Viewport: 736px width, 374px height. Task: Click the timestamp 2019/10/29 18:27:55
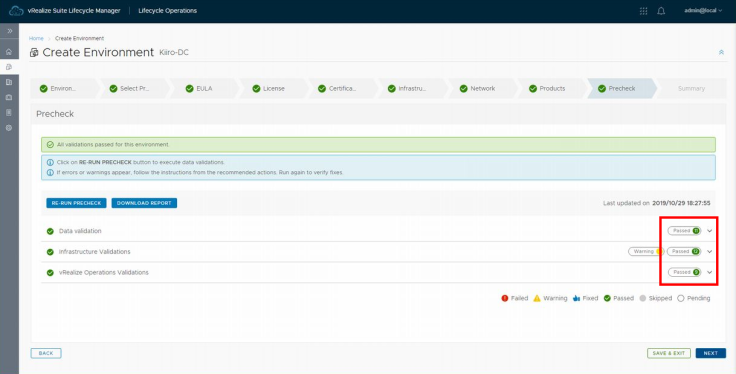[681, 203]
